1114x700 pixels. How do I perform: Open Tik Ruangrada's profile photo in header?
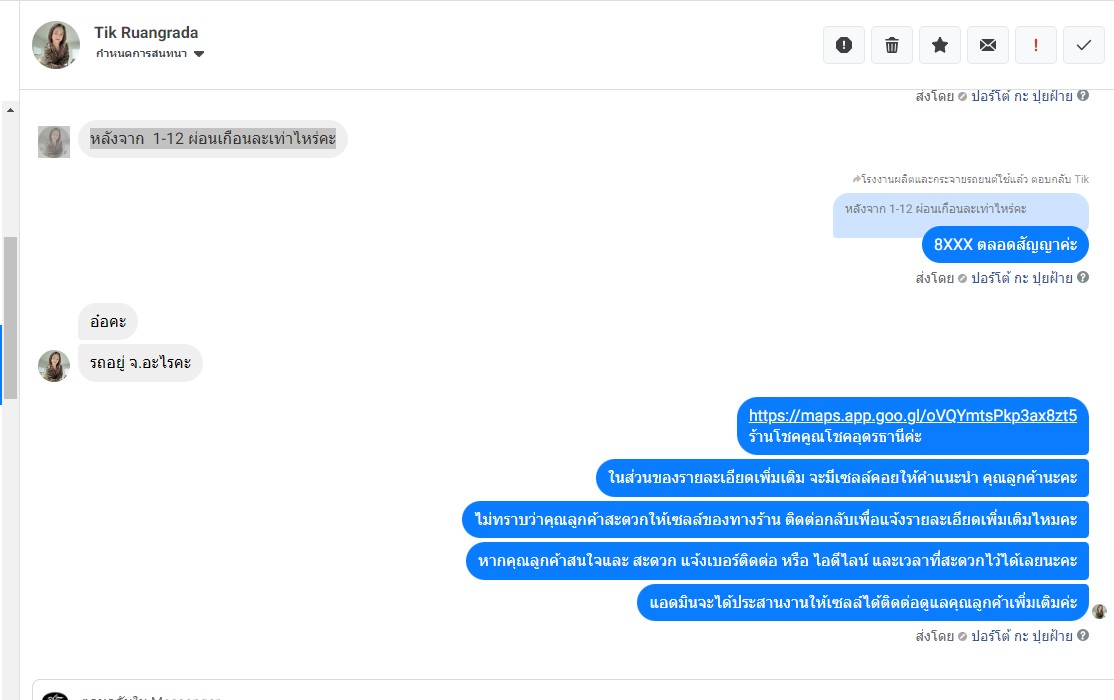(56, 45)
